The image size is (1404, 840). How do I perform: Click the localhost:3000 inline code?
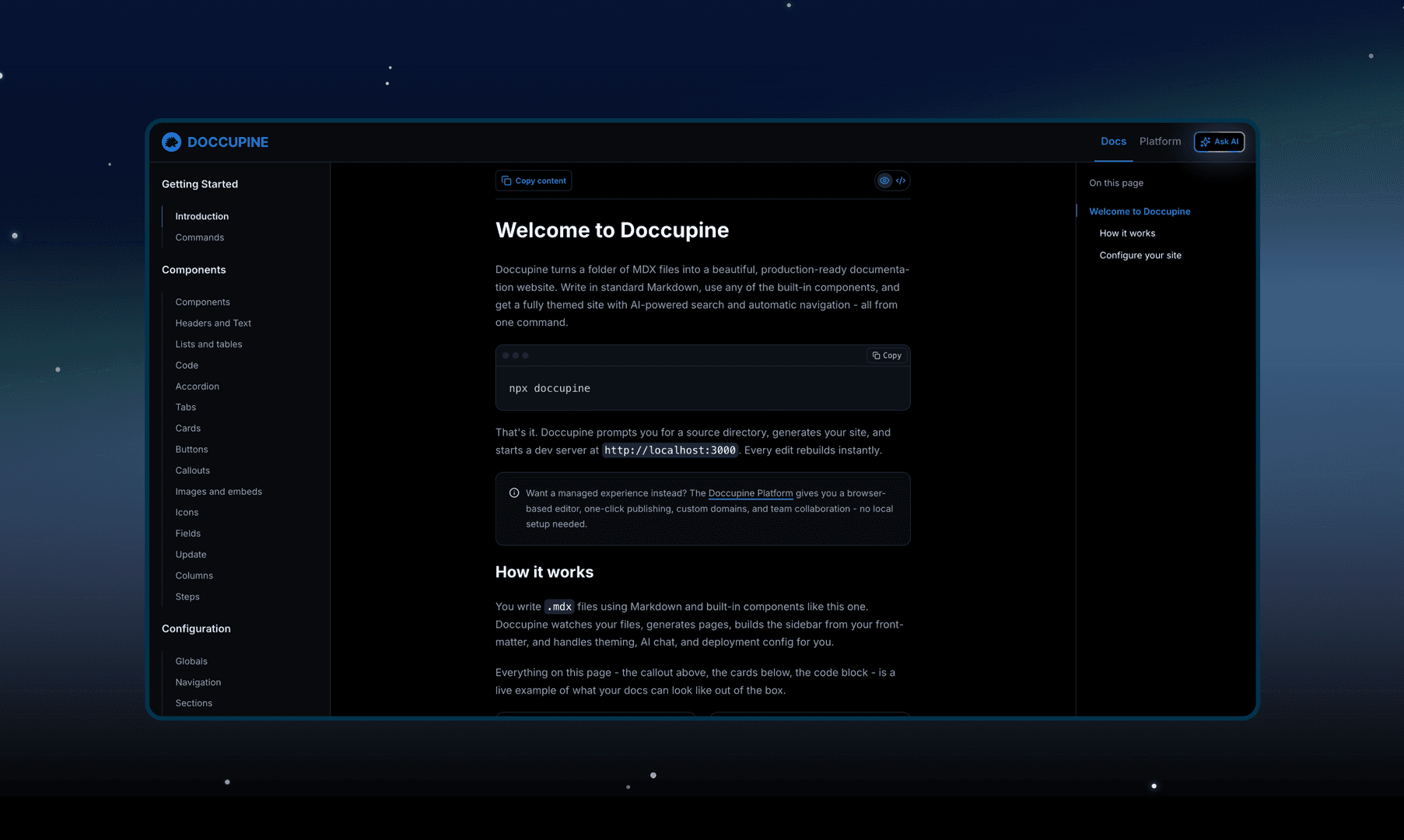(x=670, y=450)
